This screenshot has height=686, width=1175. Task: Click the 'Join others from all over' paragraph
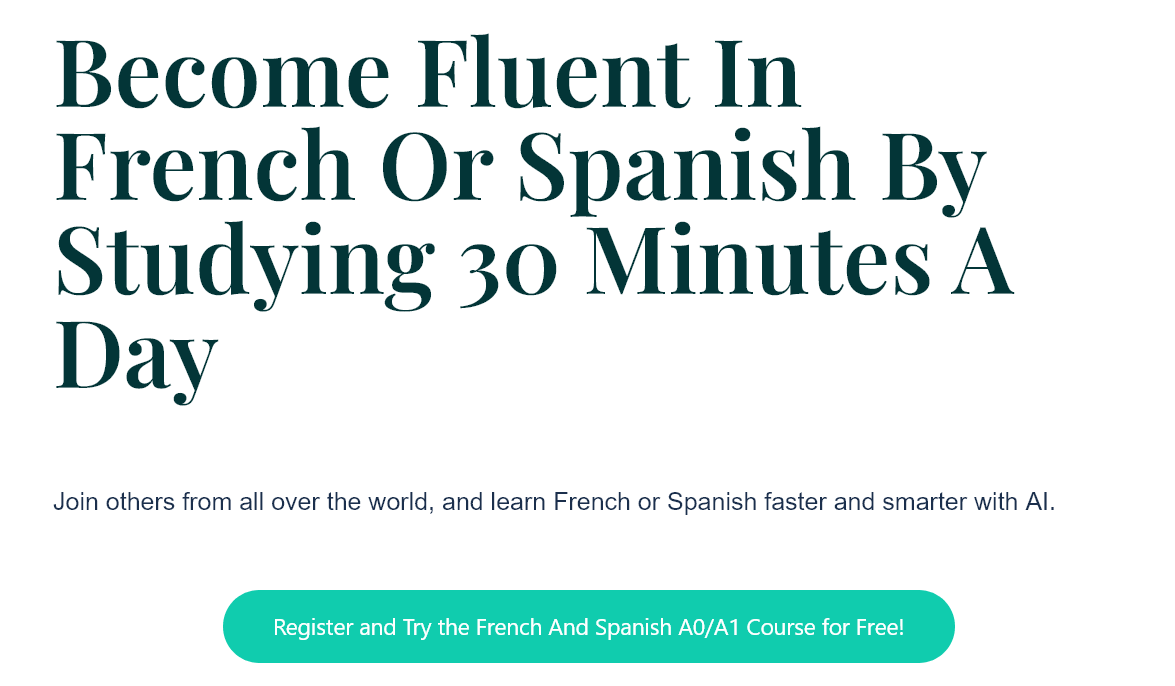pos(554,502)
